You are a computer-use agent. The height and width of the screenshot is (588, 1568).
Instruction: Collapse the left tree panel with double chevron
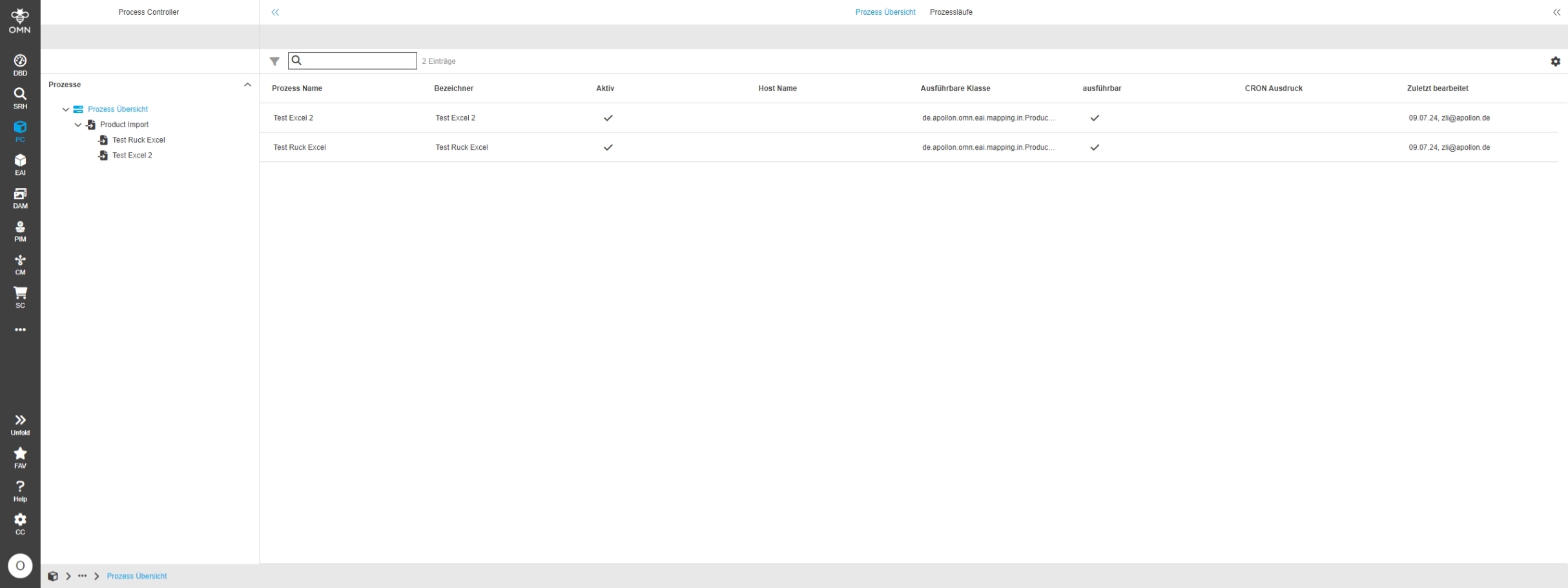click(275, 12)
